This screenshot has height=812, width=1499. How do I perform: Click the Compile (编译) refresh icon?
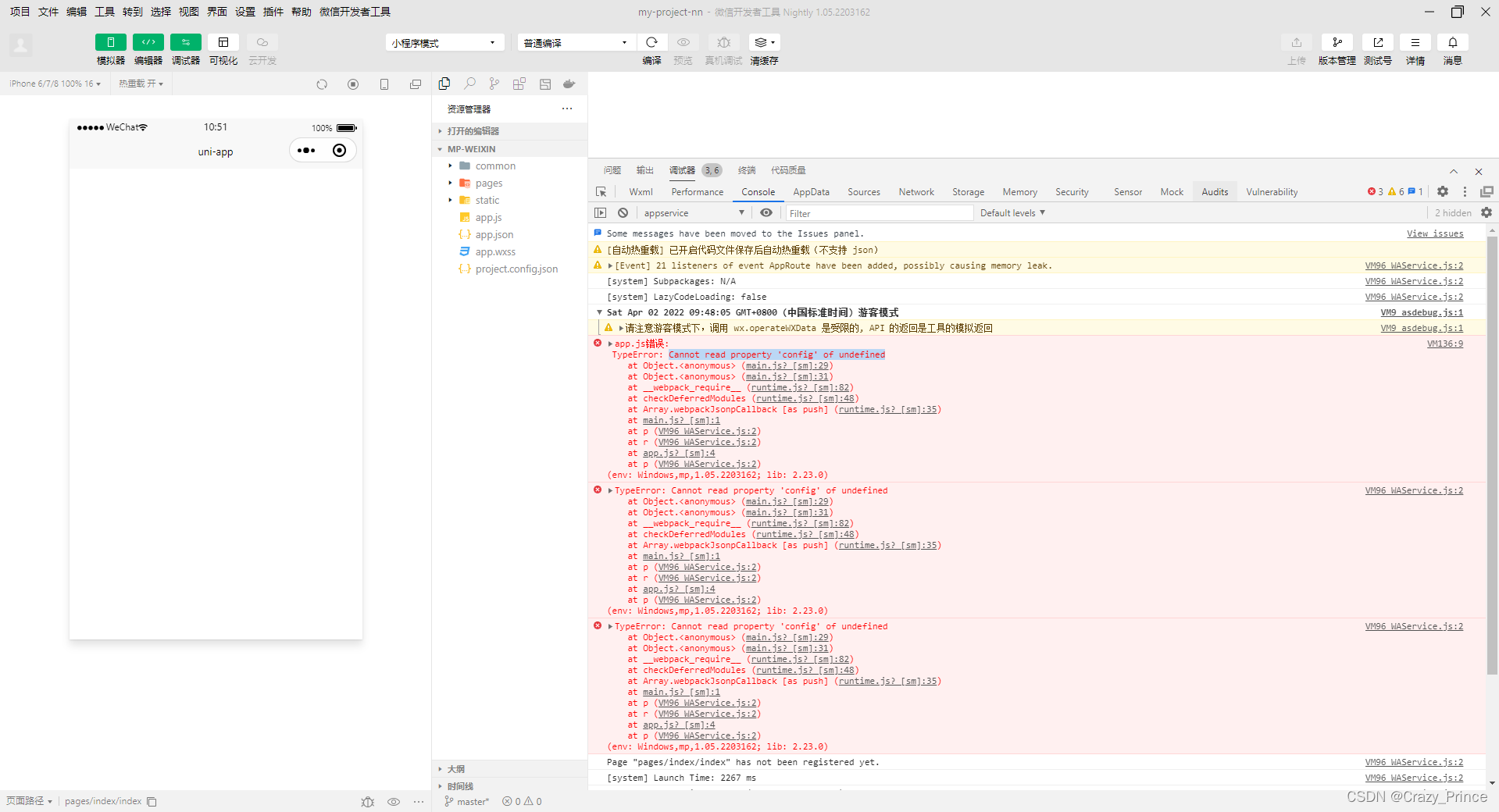(x=651, y=42)
